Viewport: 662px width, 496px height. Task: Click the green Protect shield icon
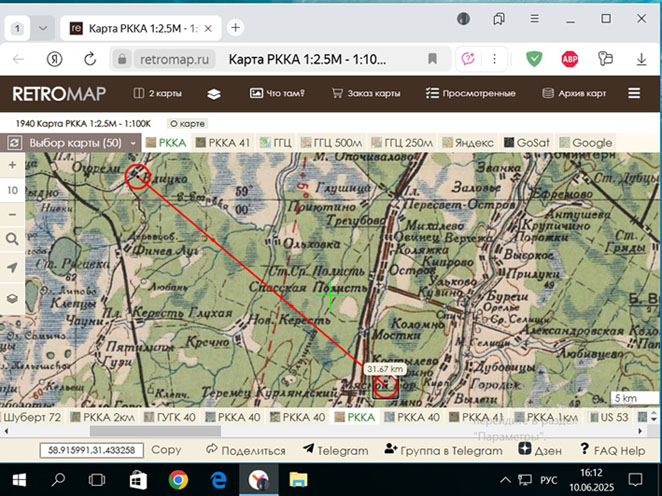534,59
